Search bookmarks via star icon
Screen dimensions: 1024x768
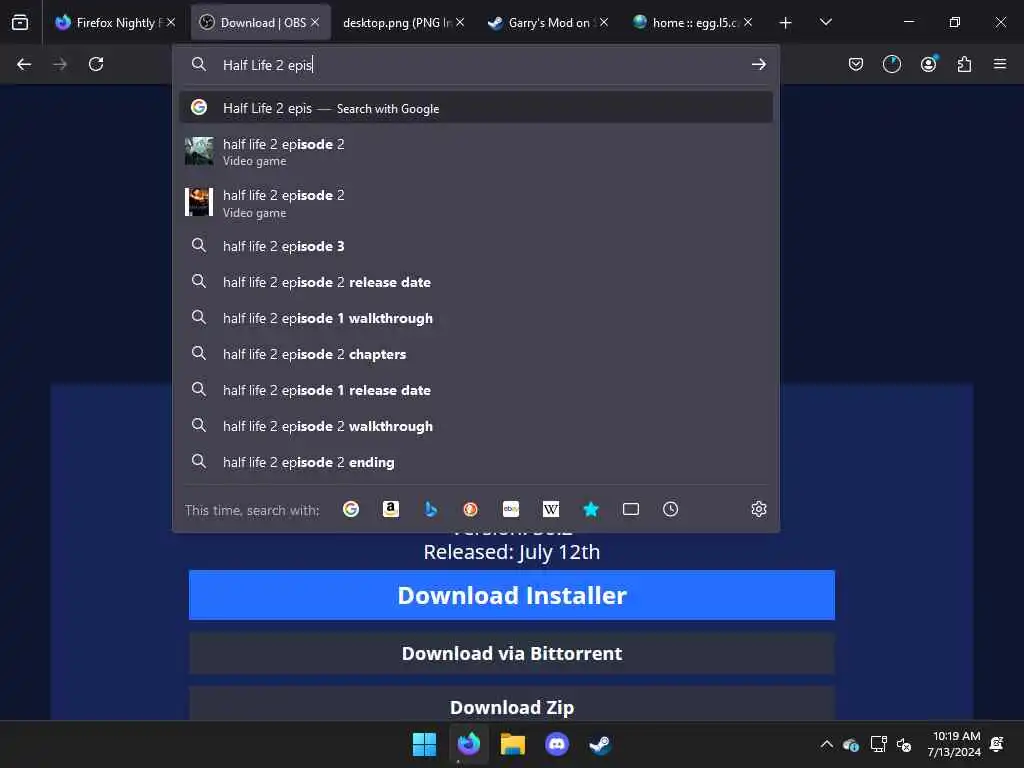(x=590, y=509)
